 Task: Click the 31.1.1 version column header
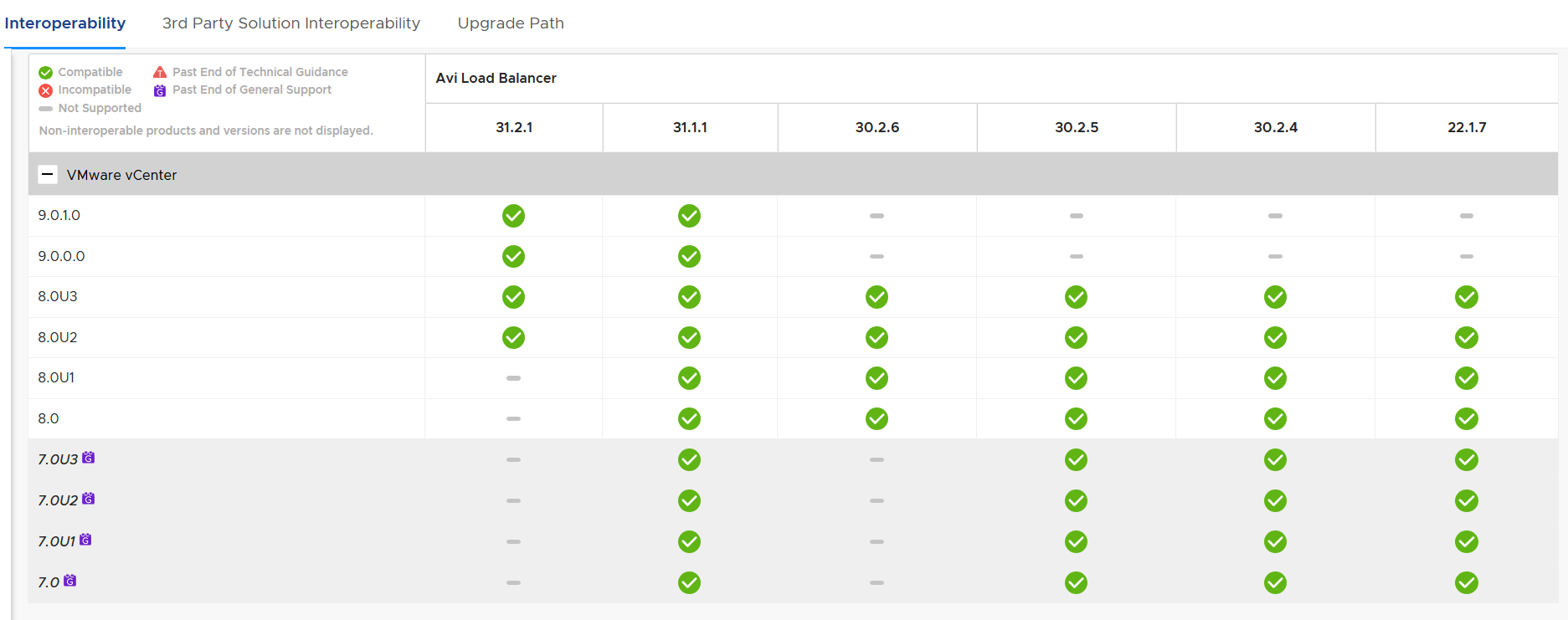[690, 127]
